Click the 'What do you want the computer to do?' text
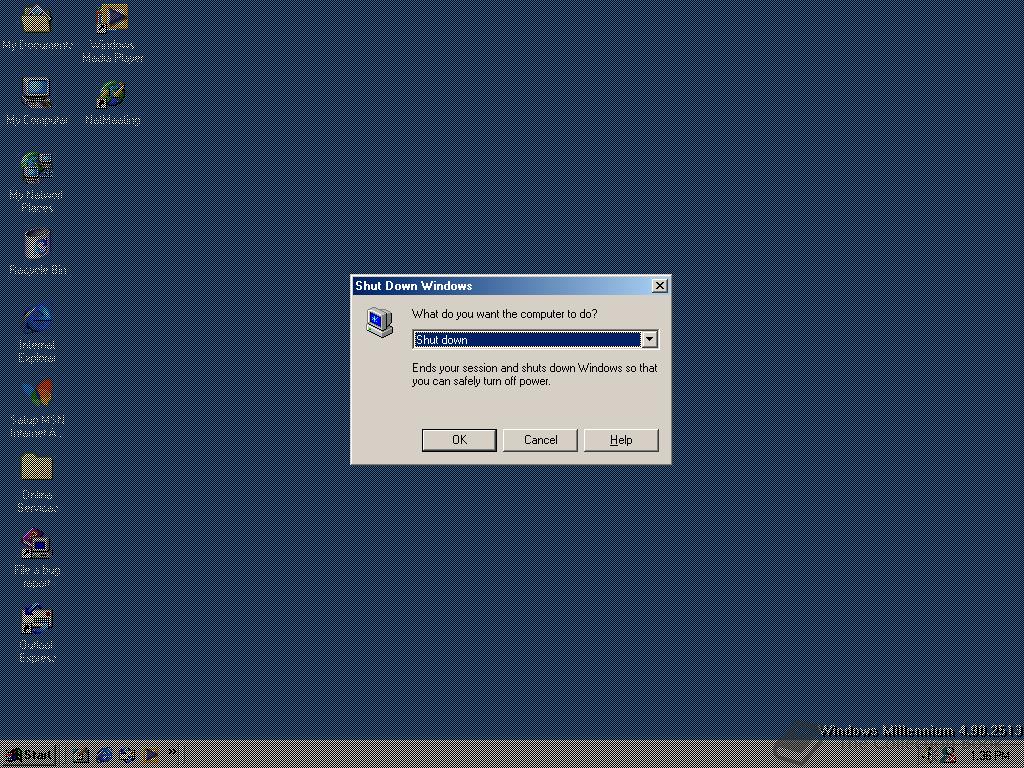Viewport: 1024px width, 768px height. coord(504,314)
